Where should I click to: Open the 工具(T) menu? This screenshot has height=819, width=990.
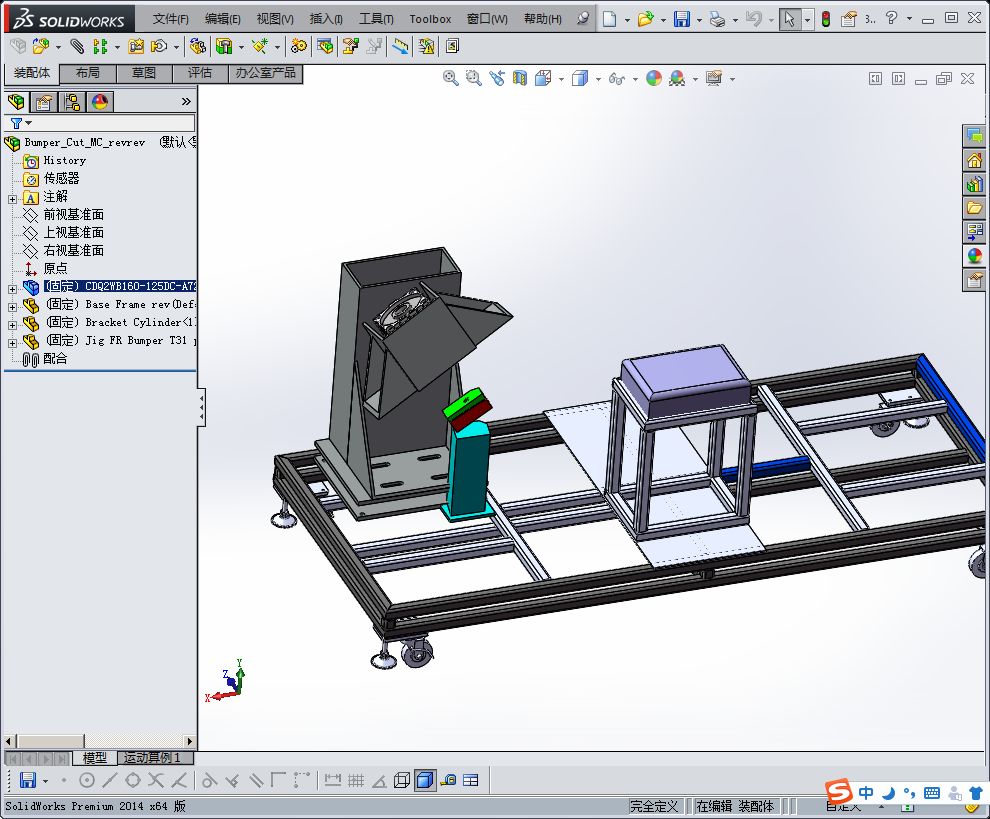tap(376, 19)
